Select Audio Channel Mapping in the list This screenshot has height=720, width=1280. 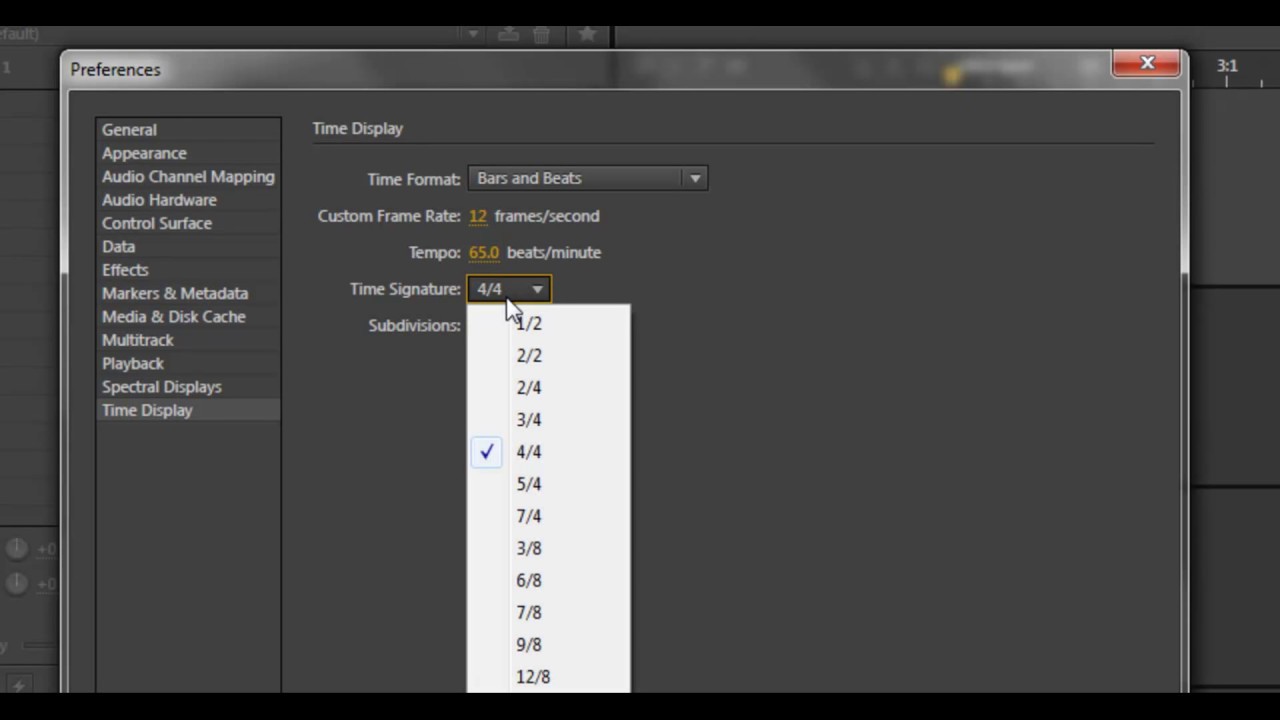pos(188,176)
